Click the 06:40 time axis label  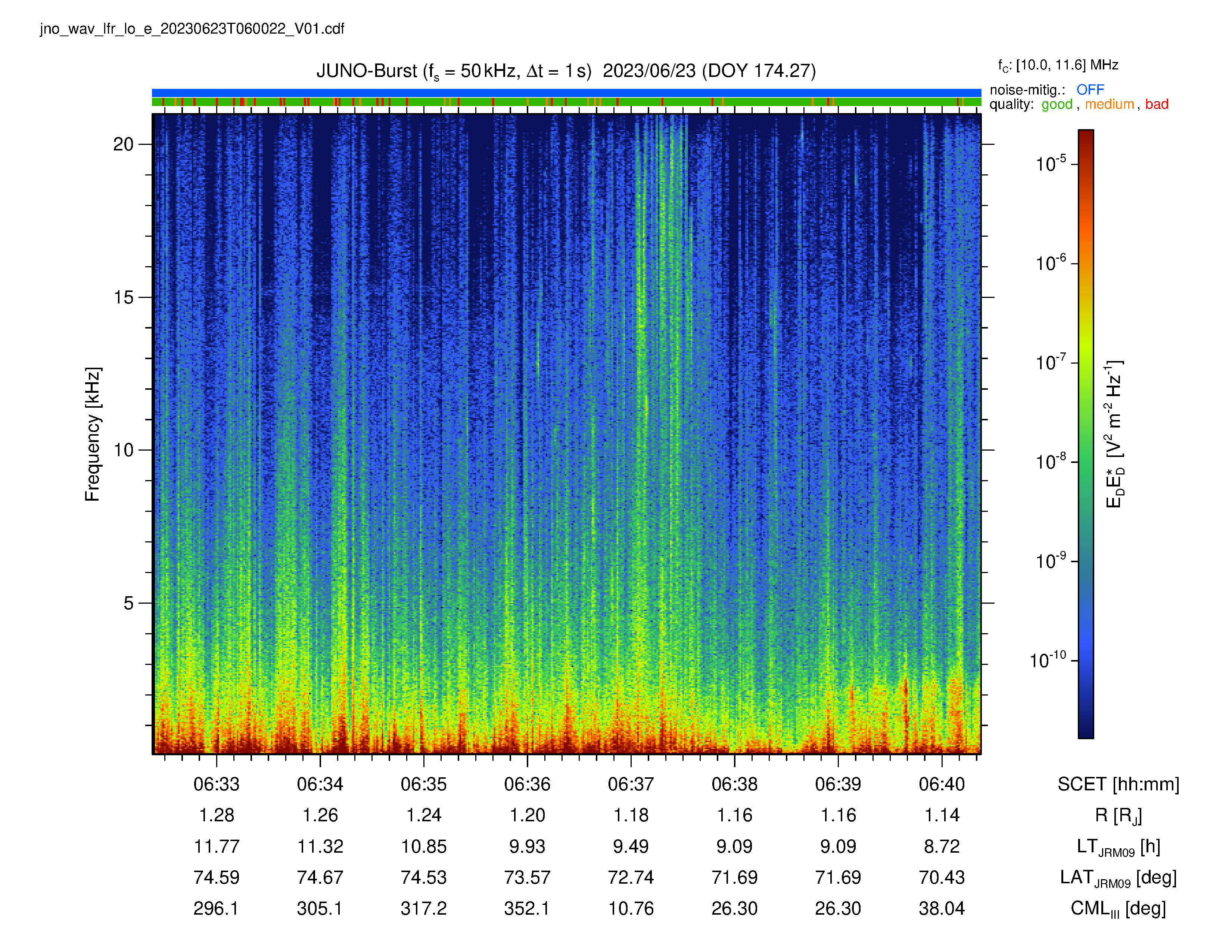[x=942, y=784]
